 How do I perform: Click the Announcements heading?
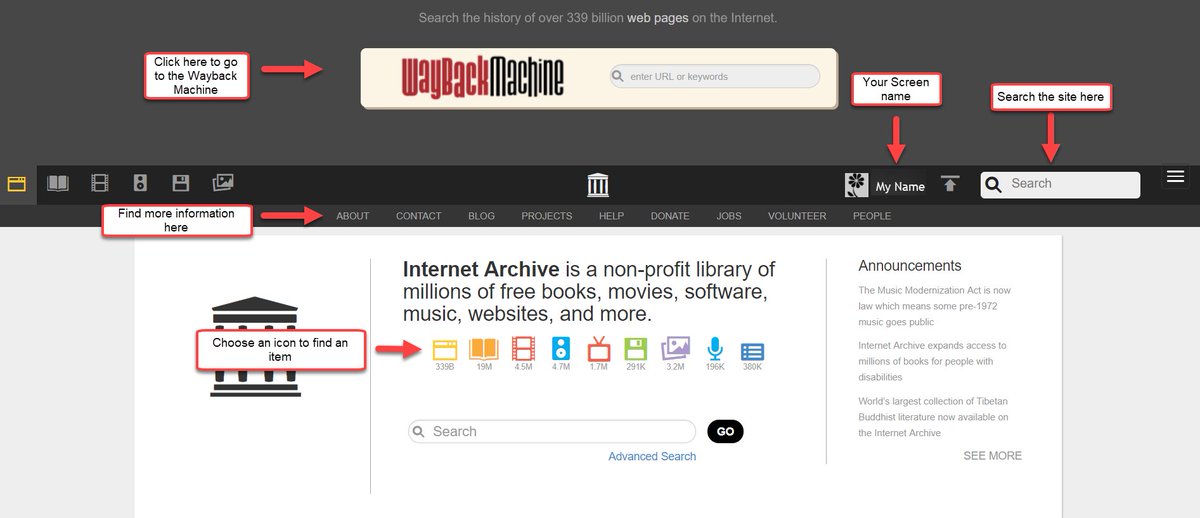[x=910, y=266]
